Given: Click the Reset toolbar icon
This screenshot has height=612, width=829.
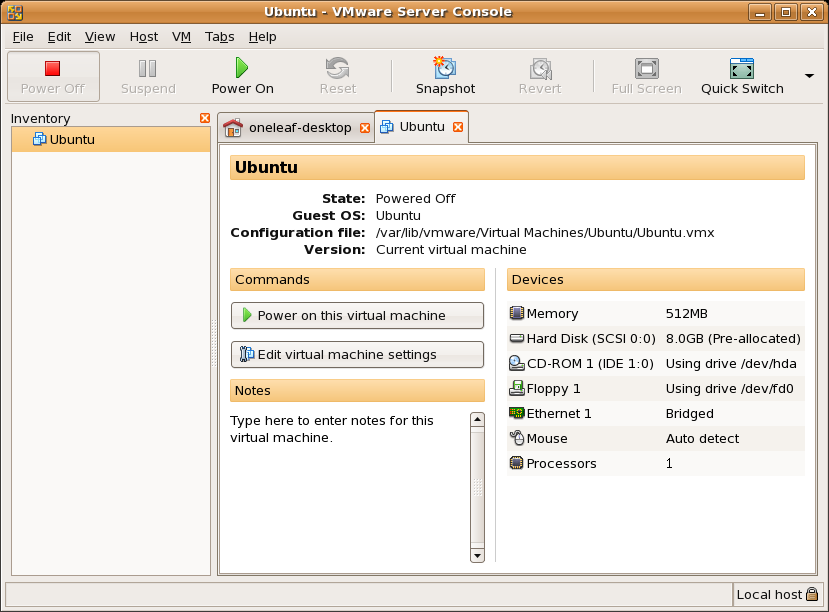Looking at the screenshot, I should pos(337,68).
